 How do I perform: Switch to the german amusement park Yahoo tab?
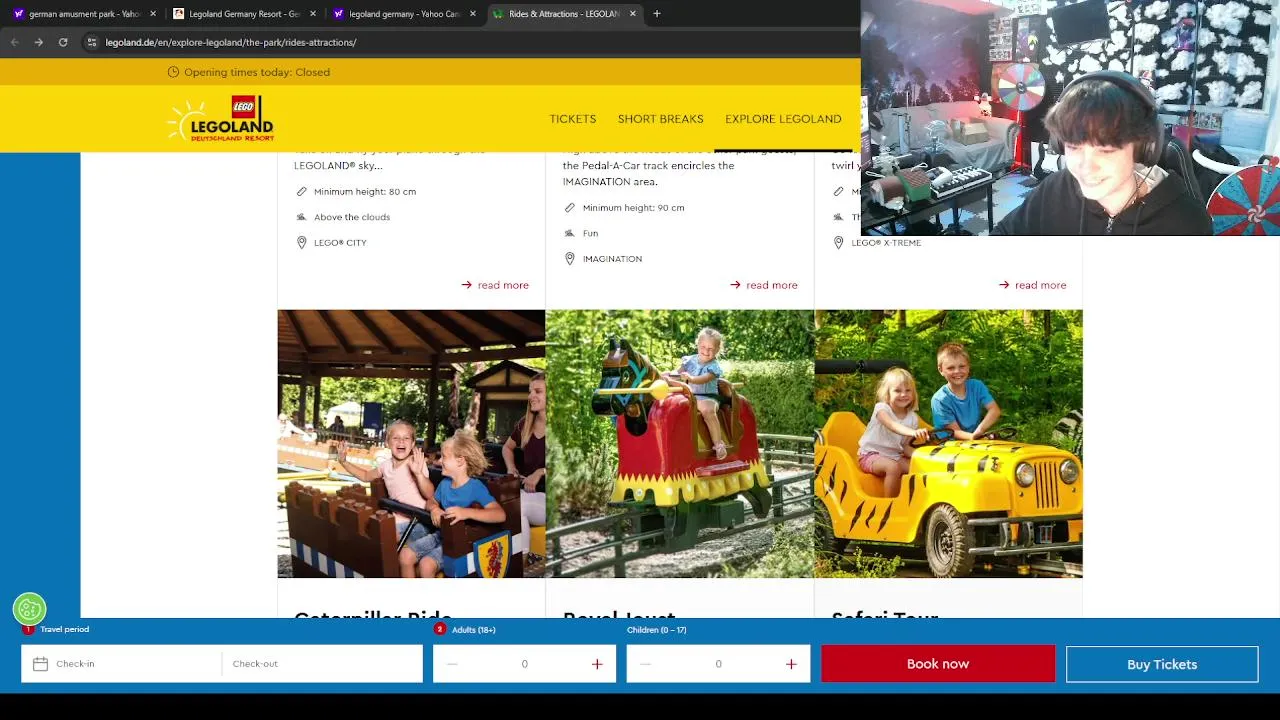[85, 14]
